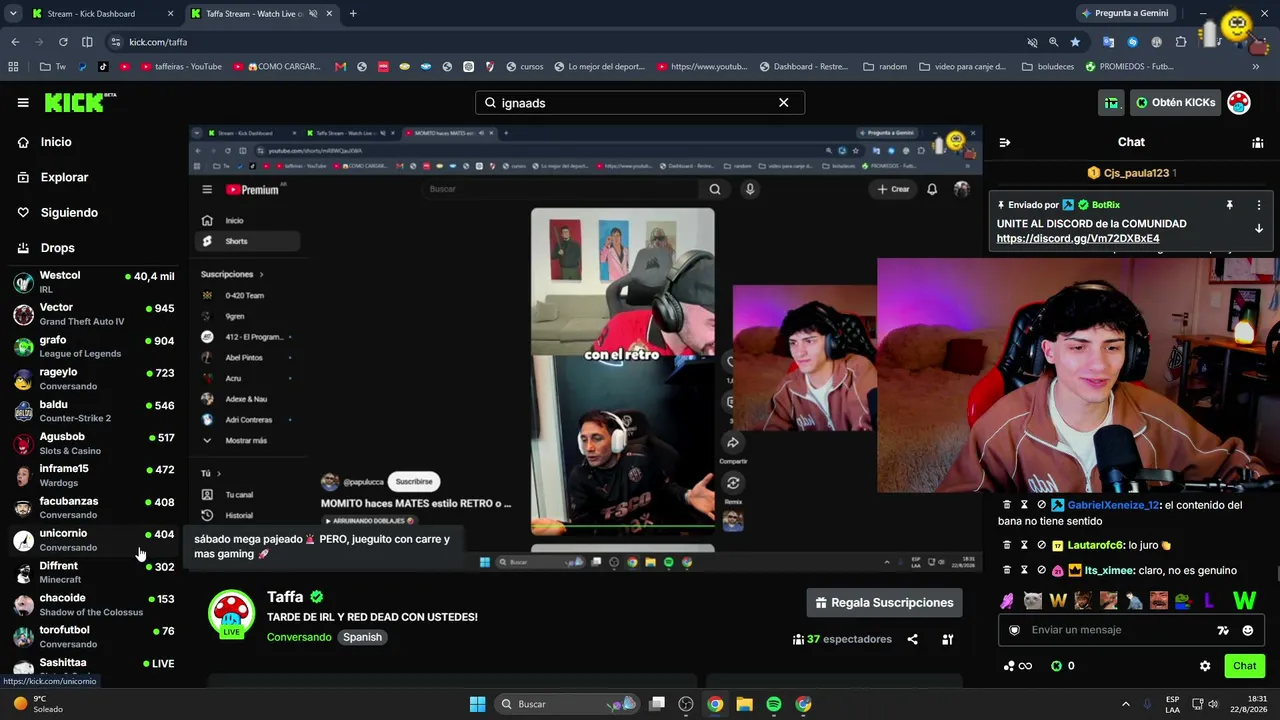Open unicornio's channel in sidebar
Image resolution: width=1280 pixels, height=720 pixels.
pos(95,540)
